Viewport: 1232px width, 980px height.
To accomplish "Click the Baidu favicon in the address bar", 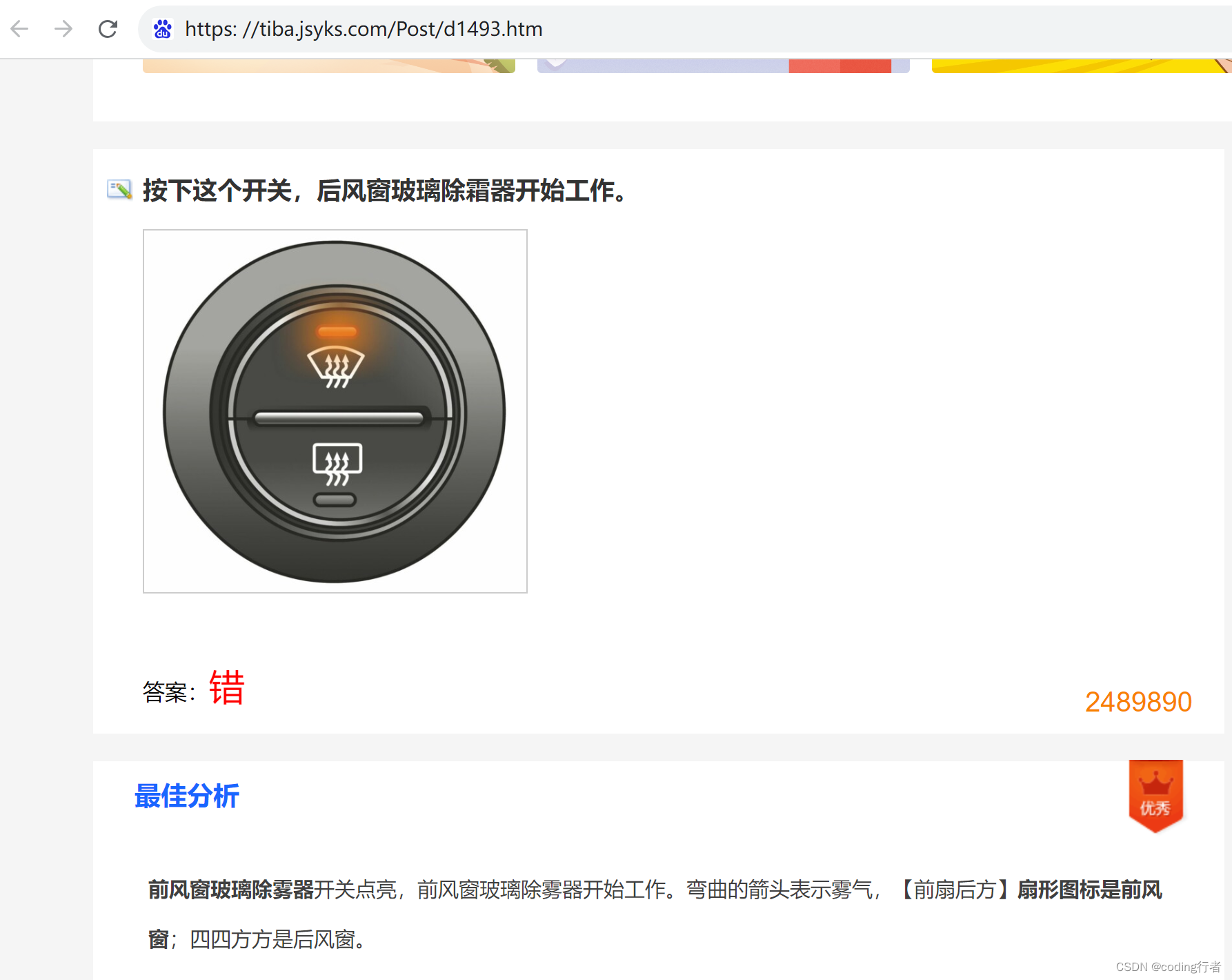I will 163,29.
